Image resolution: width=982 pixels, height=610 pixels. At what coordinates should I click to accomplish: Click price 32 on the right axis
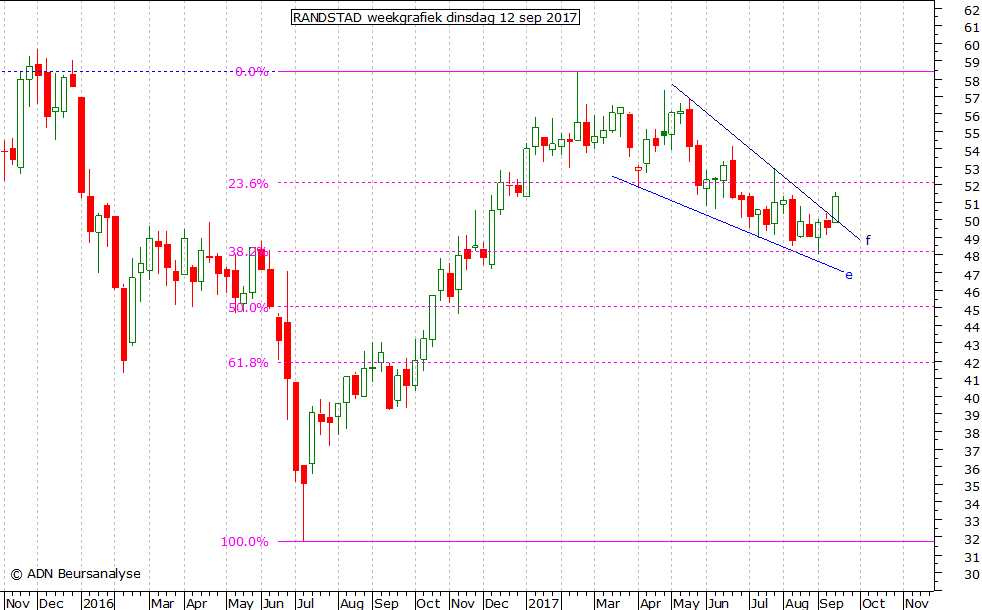click(972, 539)
